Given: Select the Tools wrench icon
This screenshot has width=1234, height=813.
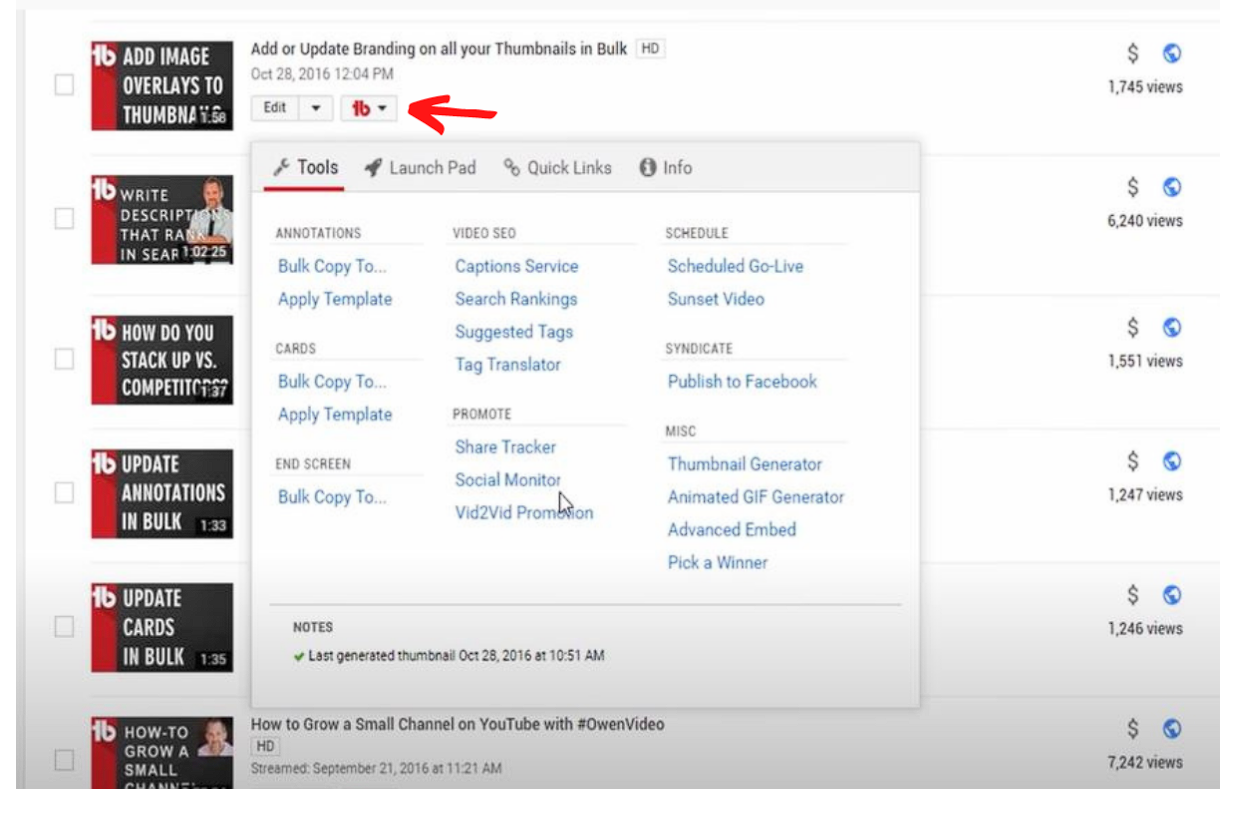Looking at the screenshot, I should 282,167.
